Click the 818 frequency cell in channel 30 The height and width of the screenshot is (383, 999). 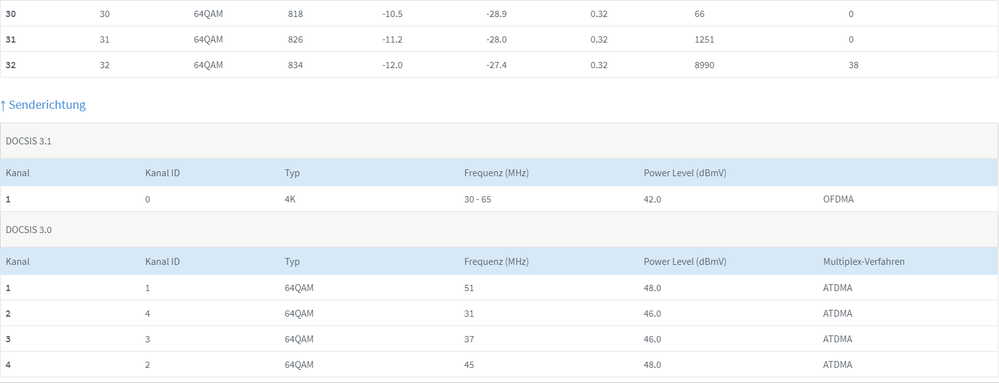(296, 14)
